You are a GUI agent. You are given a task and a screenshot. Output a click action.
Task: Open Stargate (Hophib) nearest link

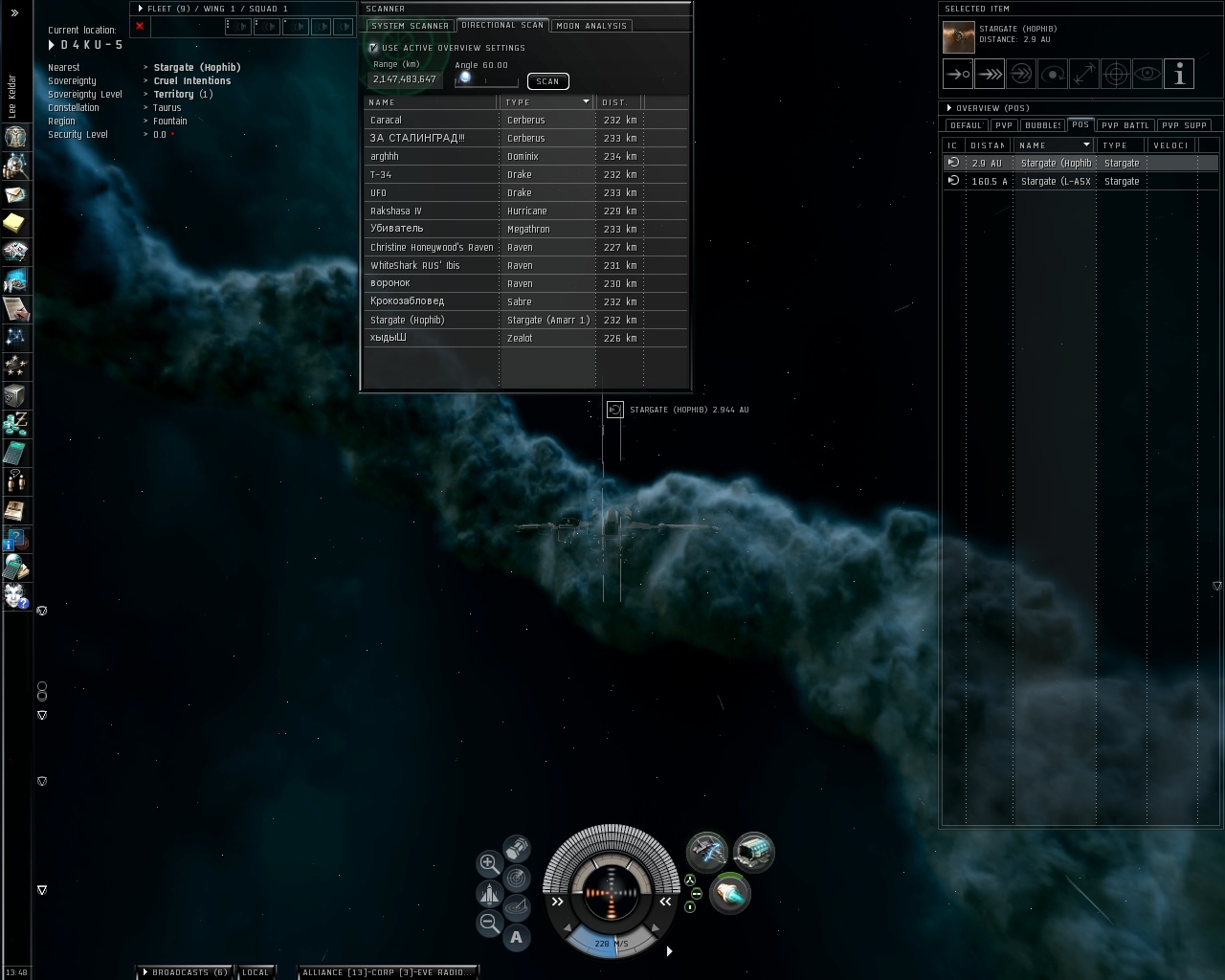[197, 68]
